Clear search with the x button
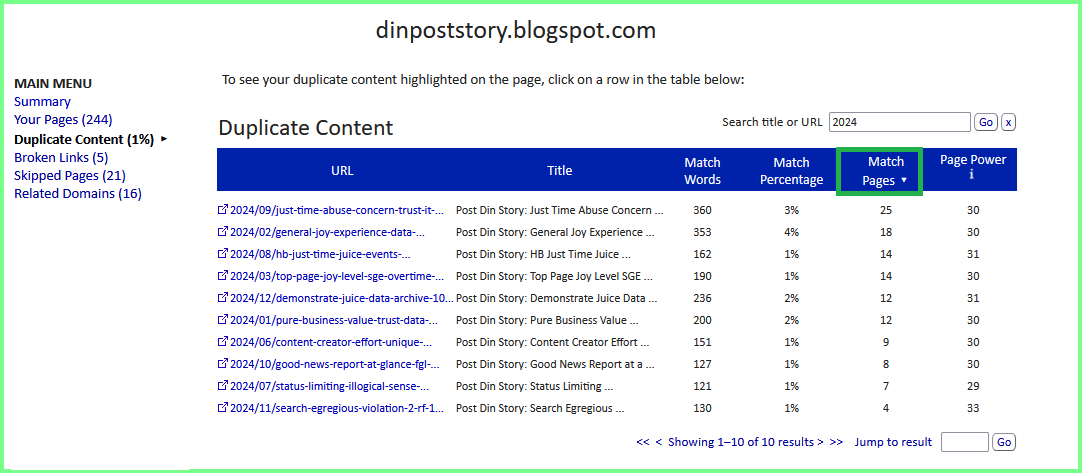 pyautogui.click(x=1008, y=122)
